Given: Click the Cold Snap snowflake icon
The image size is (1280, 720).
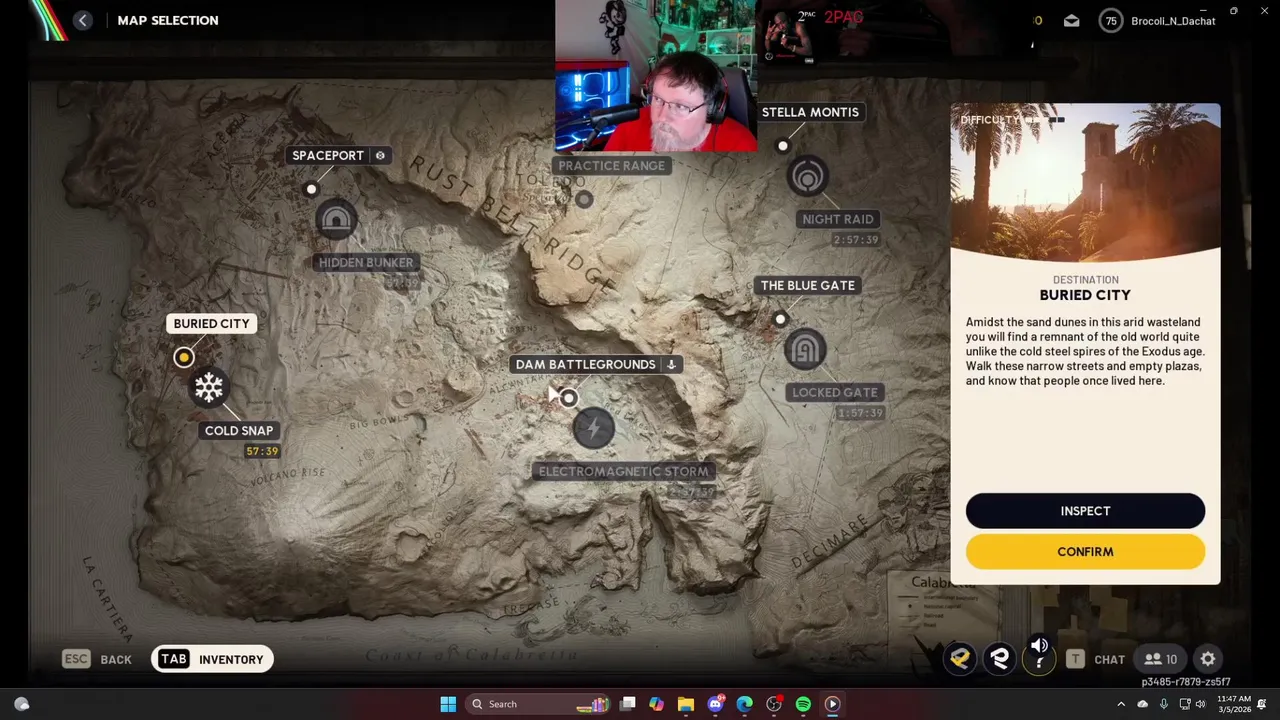Looking at the screenshot, I should 209,388.
